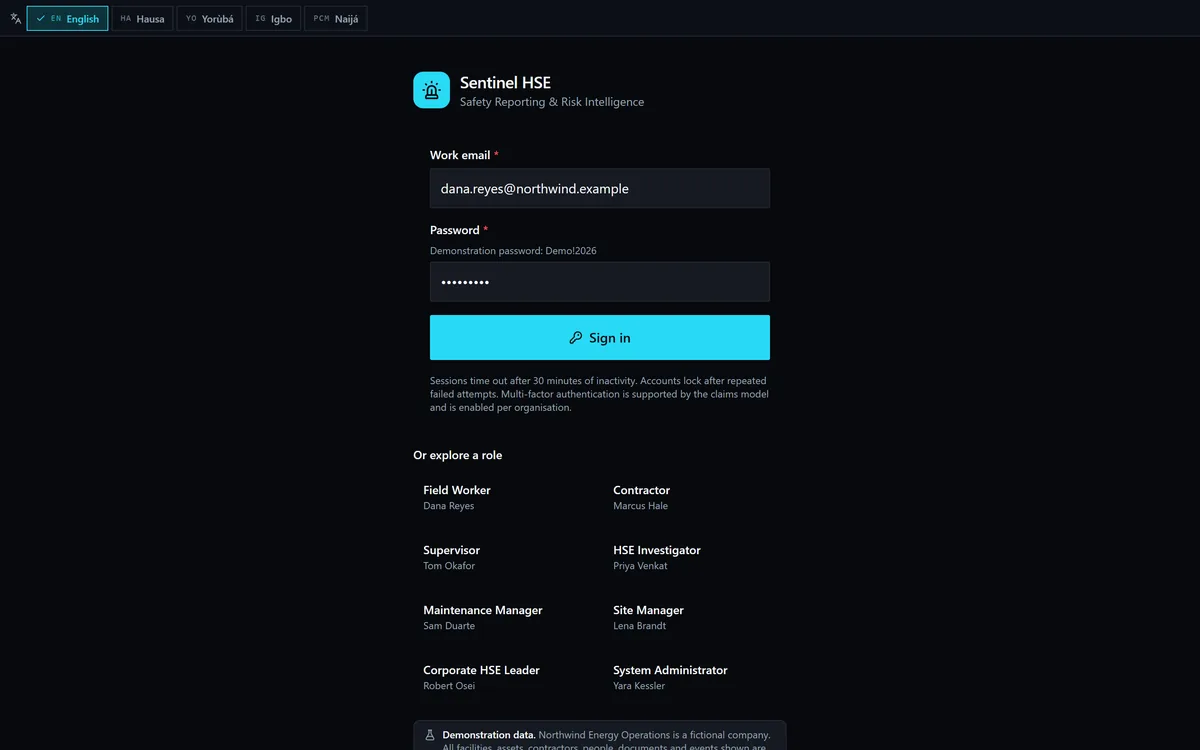The image size is (1200, 750).
Task: Explore the Site Manager role
Action: click(x=695, y=618)
